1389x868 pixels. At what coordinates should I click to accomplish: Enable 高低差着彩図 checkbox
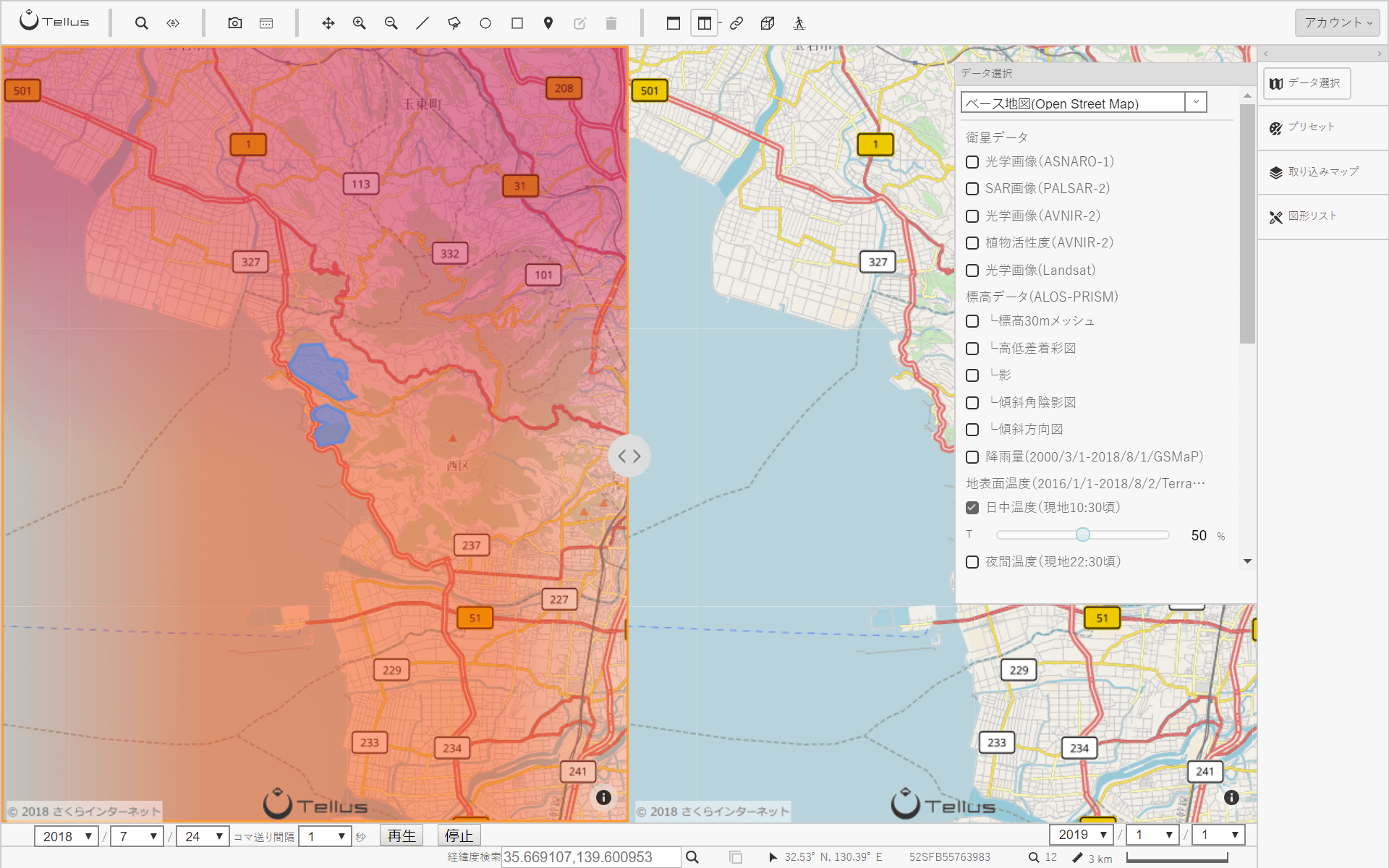pos(972,349)
